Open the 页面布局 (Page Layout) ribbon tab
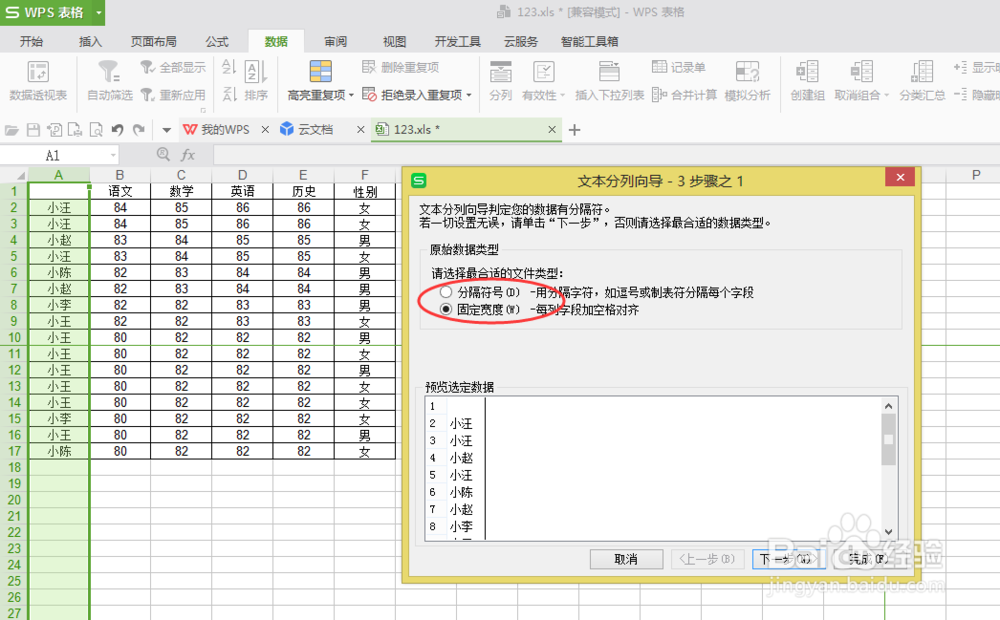 pos(154,41)
